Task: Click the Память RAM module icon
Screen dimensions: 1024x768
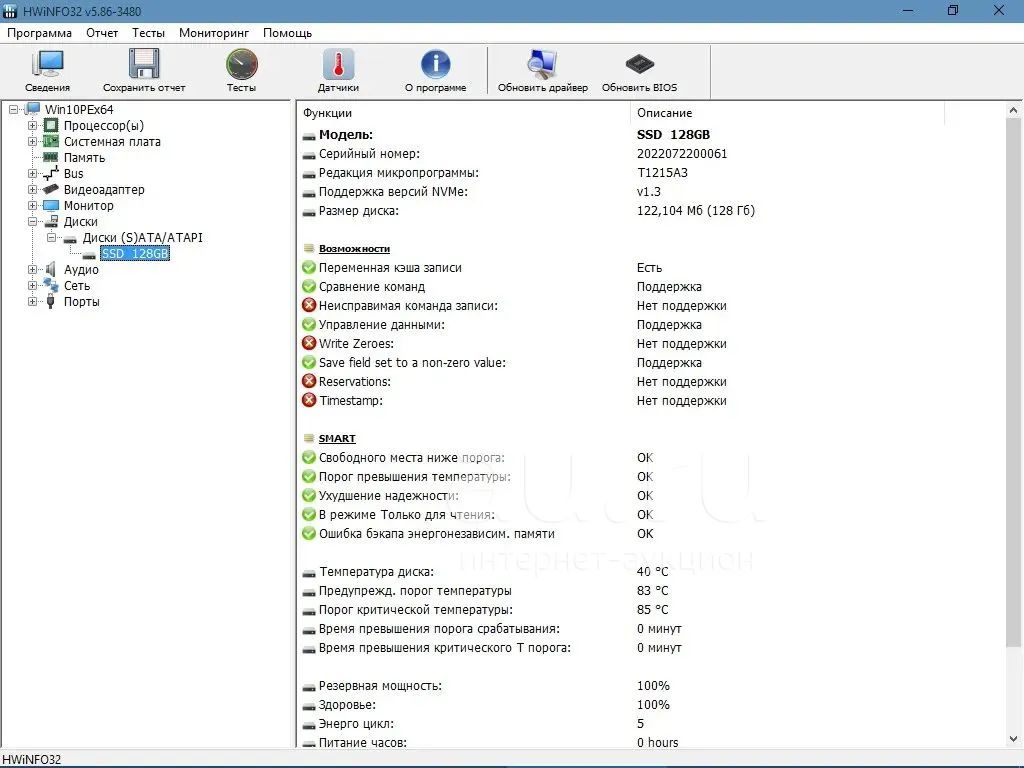Action: tap(51, 157)
